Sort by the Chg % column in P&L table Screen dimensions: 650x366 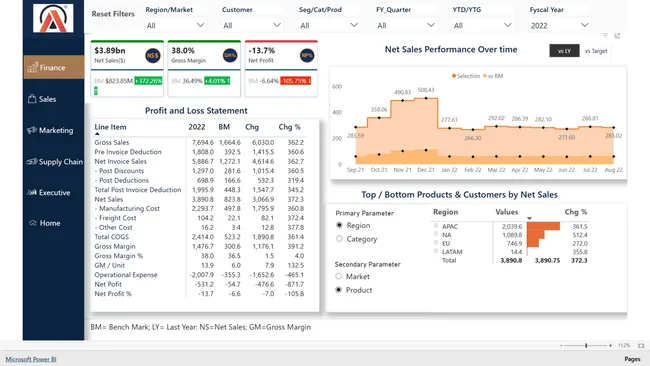tap(289, 127)
